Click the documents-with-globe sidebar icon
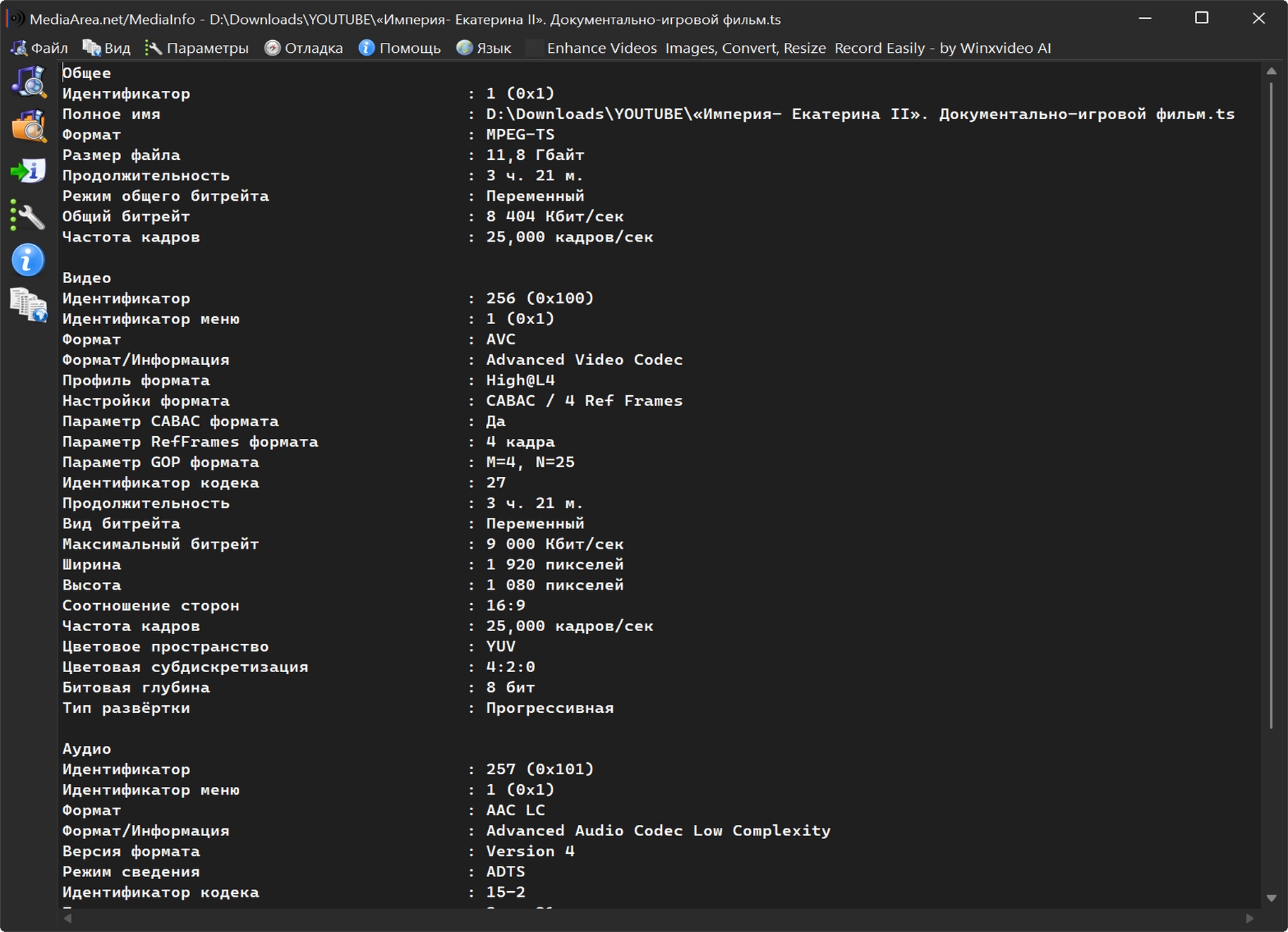Image resolution: width=1288 pixels, height=932 pixels. click(28, 305)
